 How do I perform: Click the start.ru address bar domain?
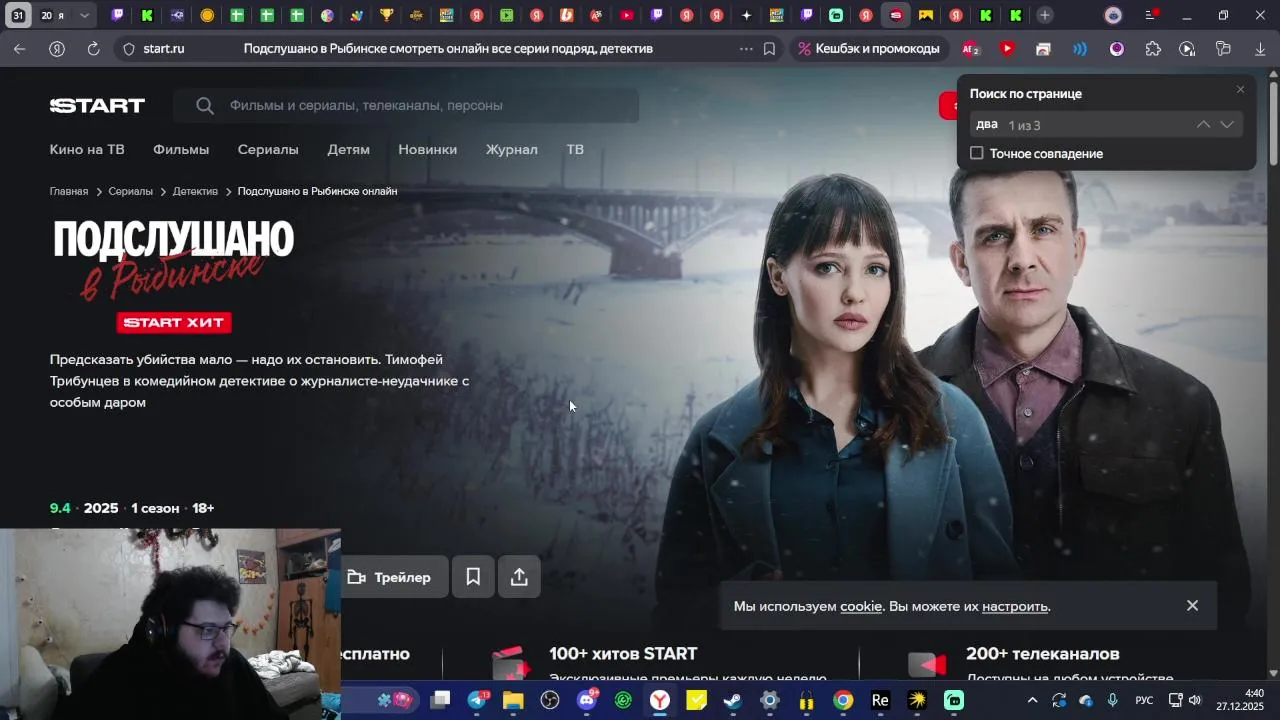[x=164, y=48]
